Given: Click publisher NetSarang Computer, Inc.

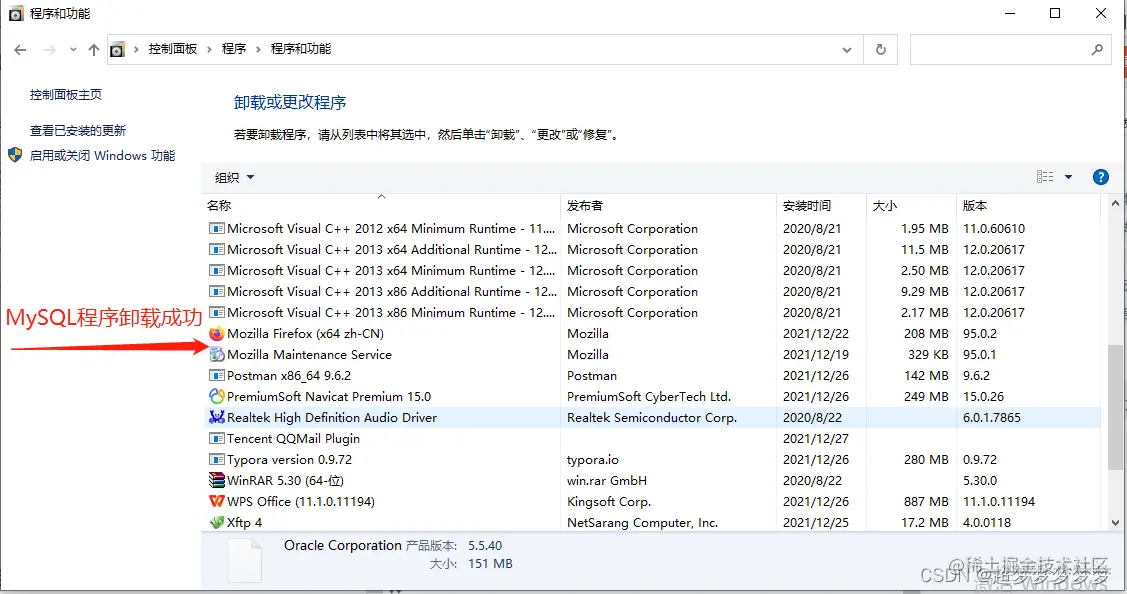Looking at the screenshot, I should (x=643, y=523).
